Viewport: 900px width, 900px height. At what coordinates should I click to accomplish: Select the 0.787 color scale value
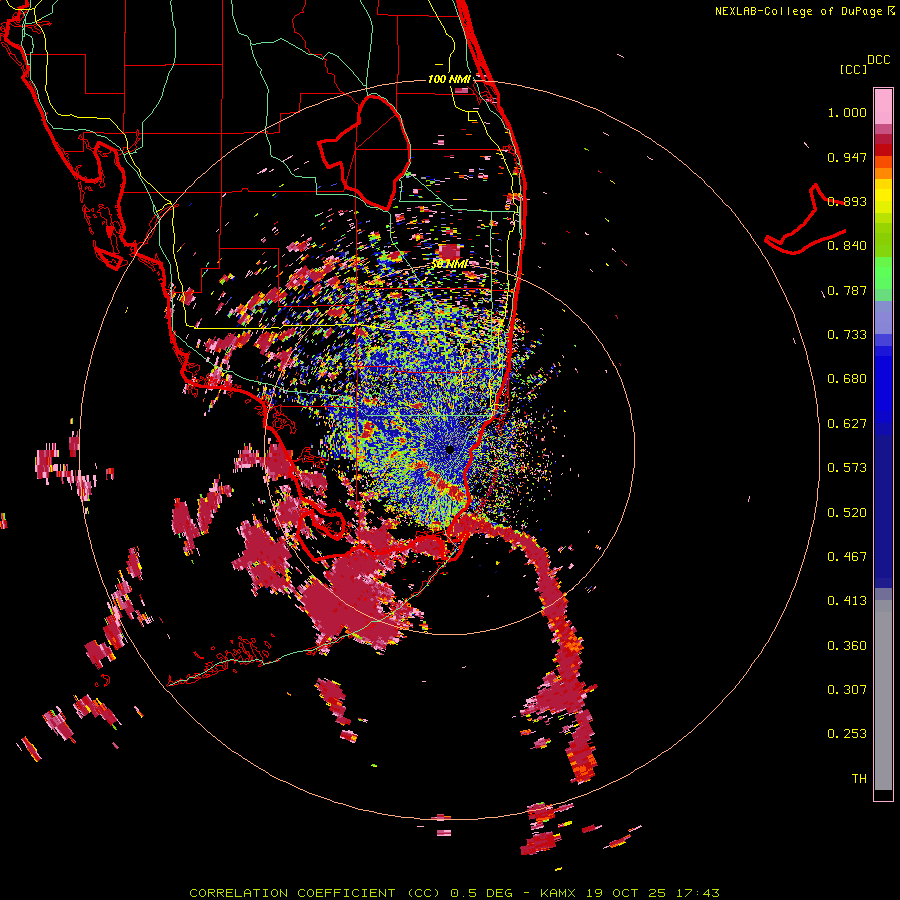(847, 290)
